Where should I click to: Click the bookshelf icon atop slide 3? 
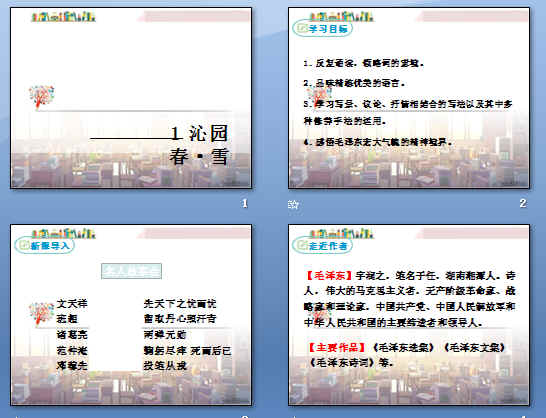(63, 233)
